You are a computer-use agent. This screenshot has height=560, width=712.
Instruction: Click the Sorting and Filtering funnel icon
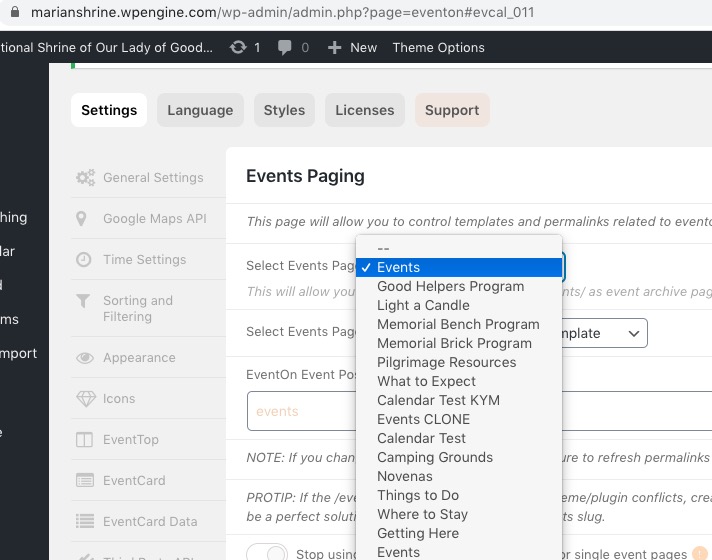pos(82,302)
